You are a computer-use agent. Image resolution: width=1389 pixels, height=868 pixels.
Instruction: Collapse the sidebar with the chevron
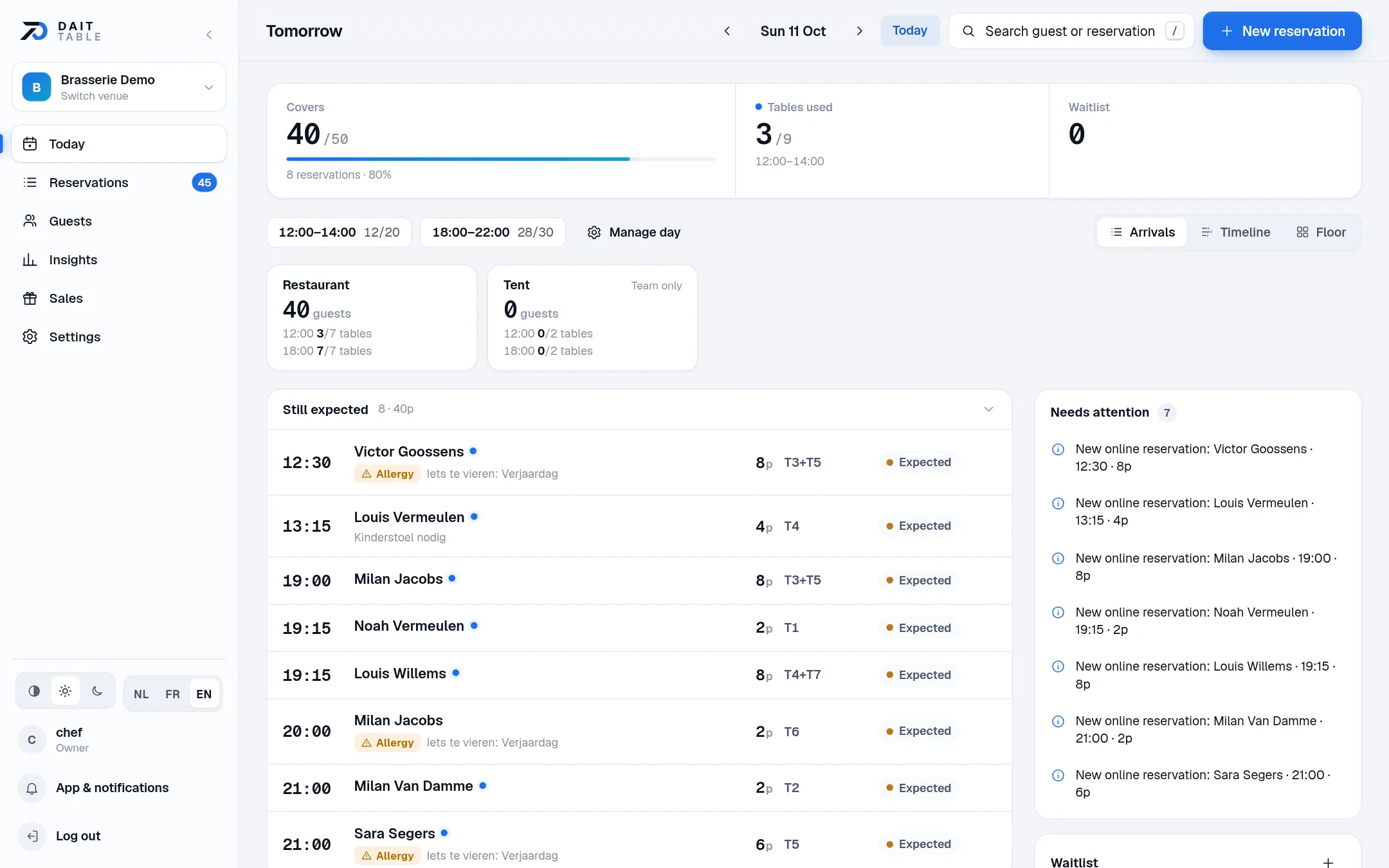tap(209, 35)
